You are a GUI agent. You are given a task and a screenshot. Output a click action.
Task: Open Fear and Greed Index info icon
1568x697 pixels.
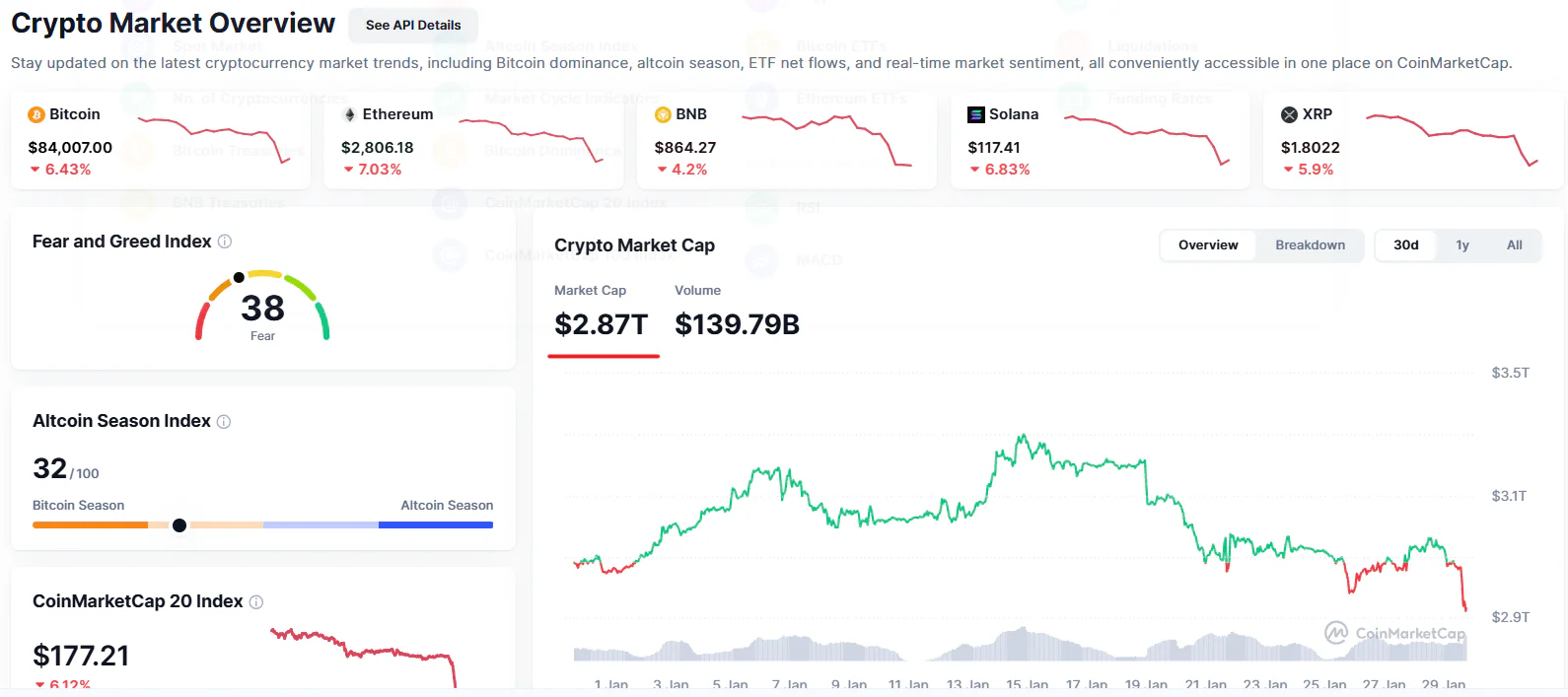pos(225,242)
